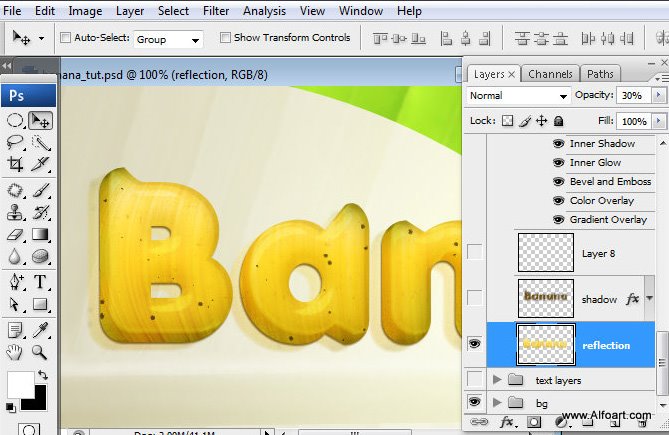669x435 pixels.
Task: Add a layer mask from panel bottom
Action: pos(533,422)
